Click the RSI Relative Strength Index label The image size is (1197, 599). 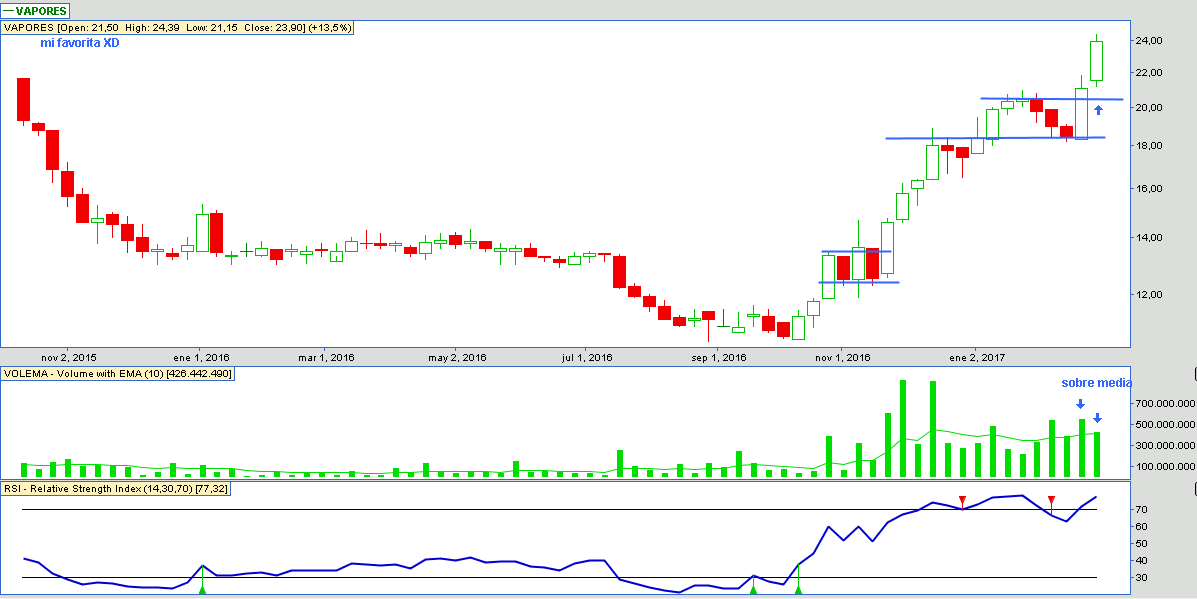[115, 488]
